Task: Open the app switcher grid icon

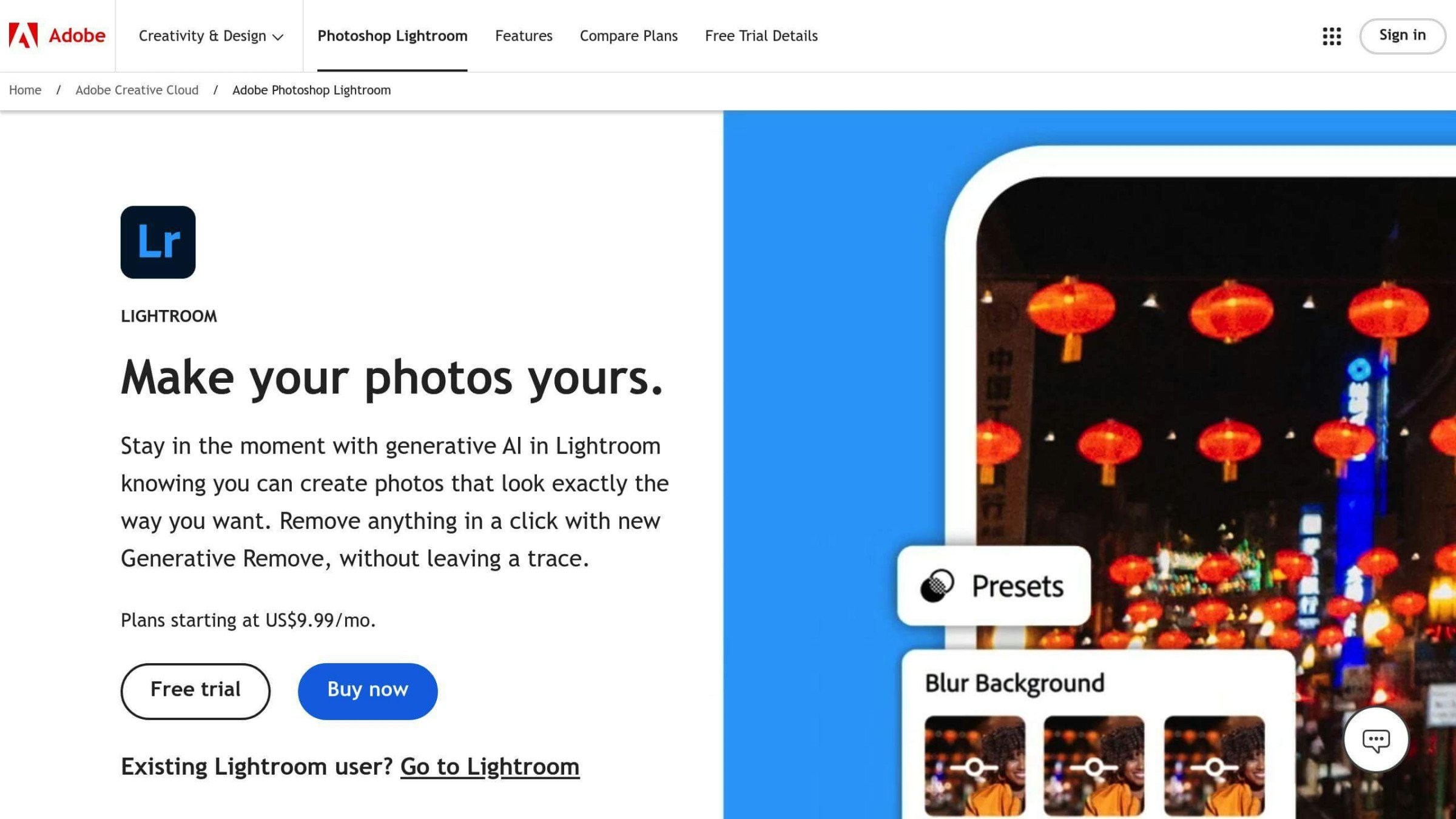Action: point(1332,36)
